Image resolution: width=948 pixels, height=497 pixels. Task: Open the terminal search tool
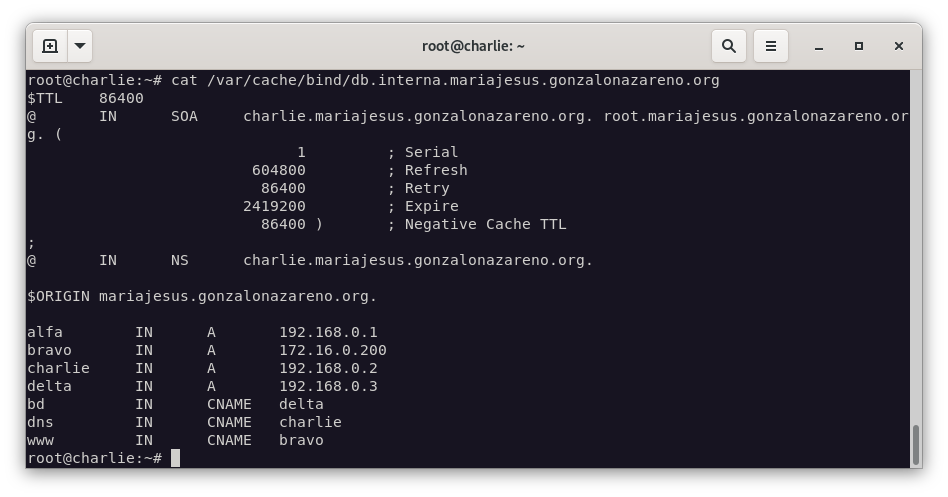pos(729,46)
